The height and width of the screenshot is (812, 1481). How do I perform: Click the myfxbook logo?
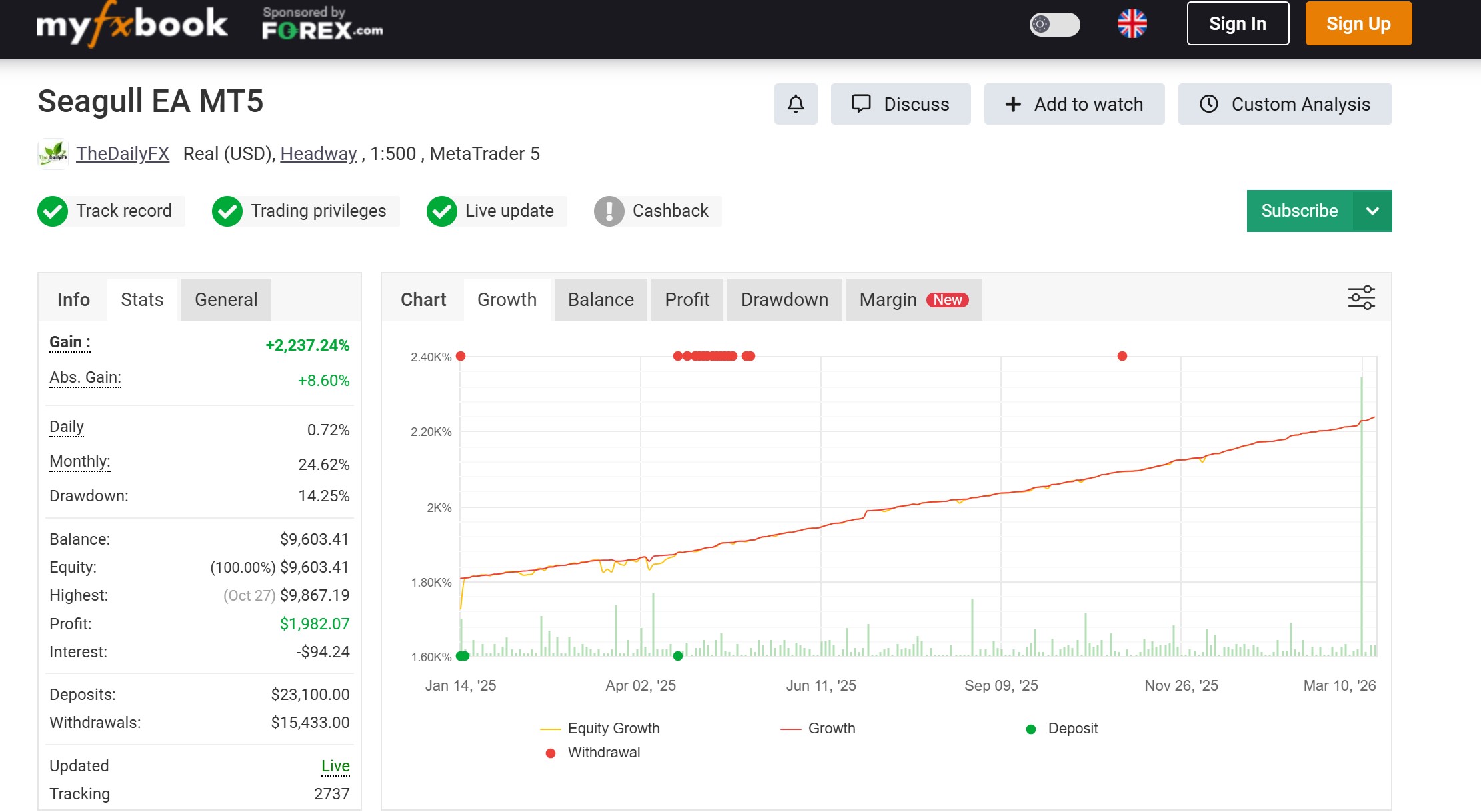tap(131, 23)
